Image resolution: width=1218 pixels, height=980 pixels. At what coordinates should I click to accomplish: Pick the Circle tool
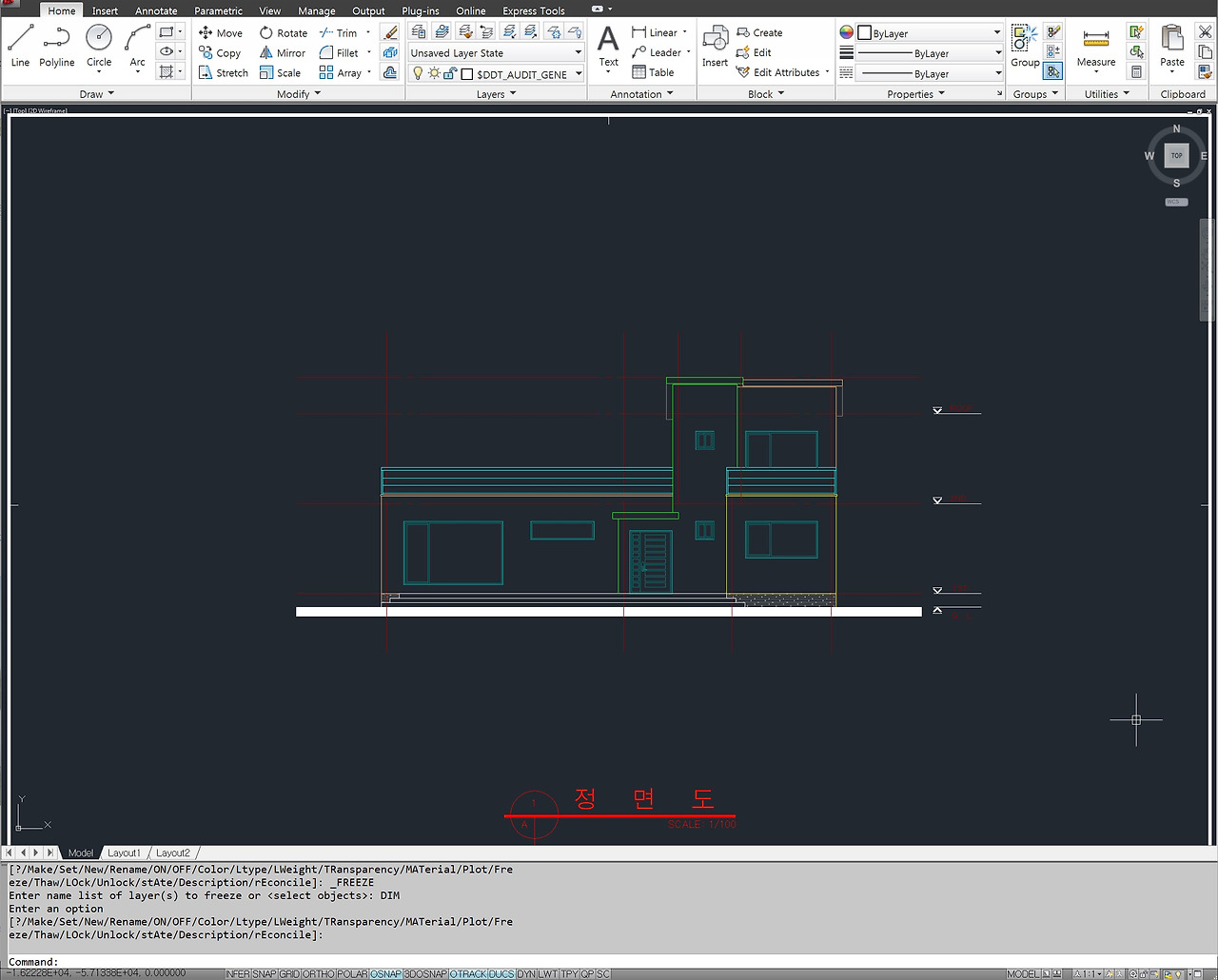coord(99,46)
